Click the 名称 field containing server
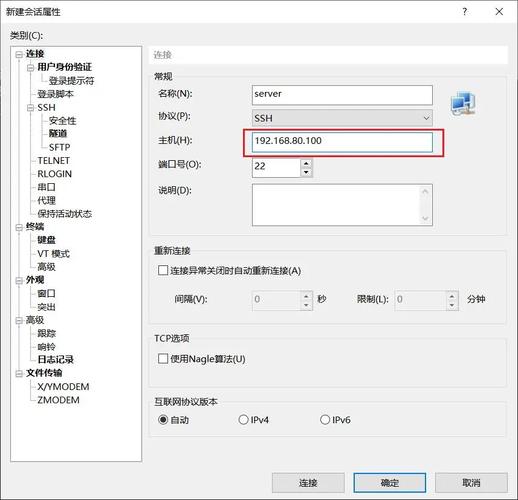Screen dimensions: 518x500 click(342, 95)
